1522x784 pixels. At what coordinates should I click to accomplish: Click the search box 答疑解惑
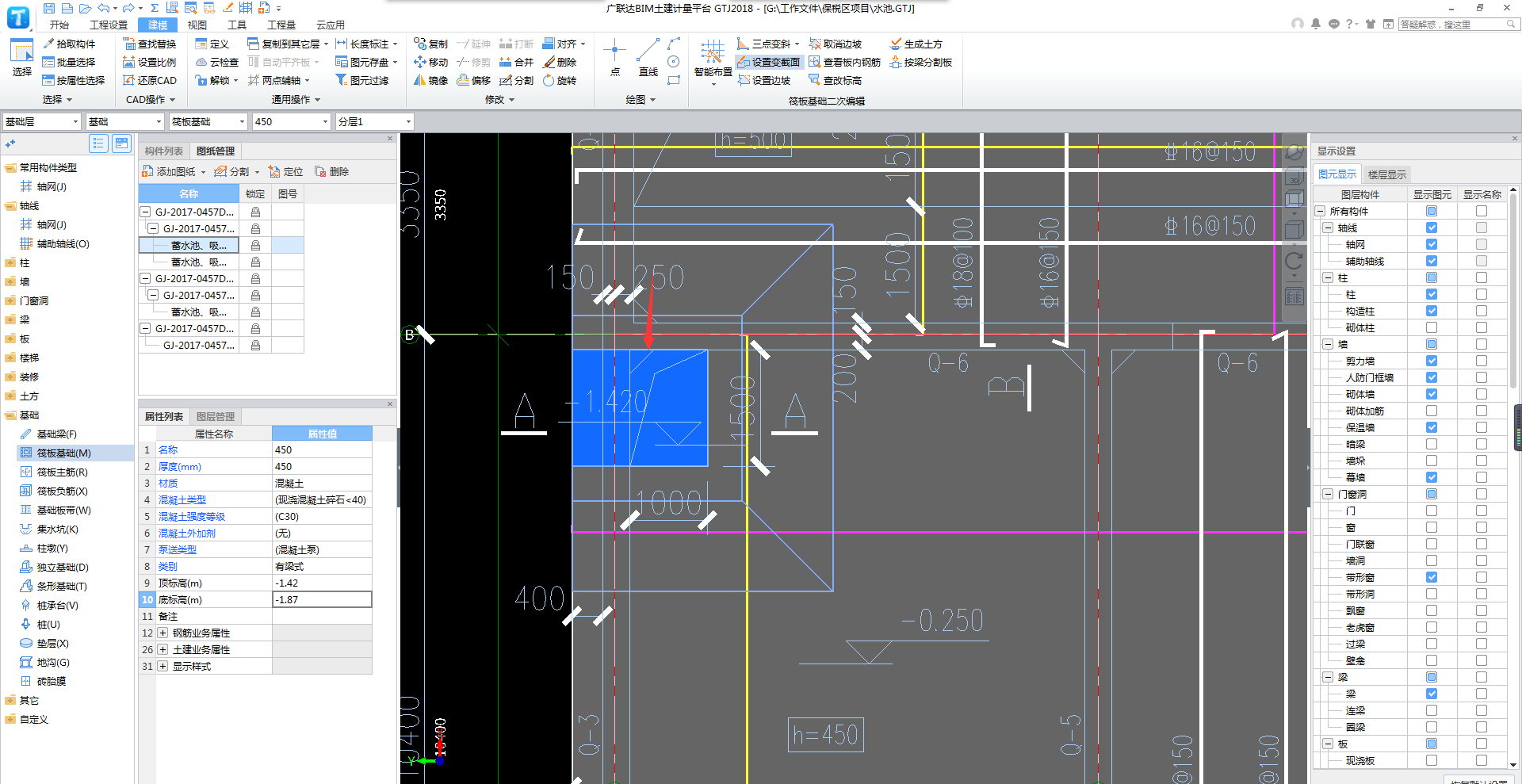pos(1458,24)
